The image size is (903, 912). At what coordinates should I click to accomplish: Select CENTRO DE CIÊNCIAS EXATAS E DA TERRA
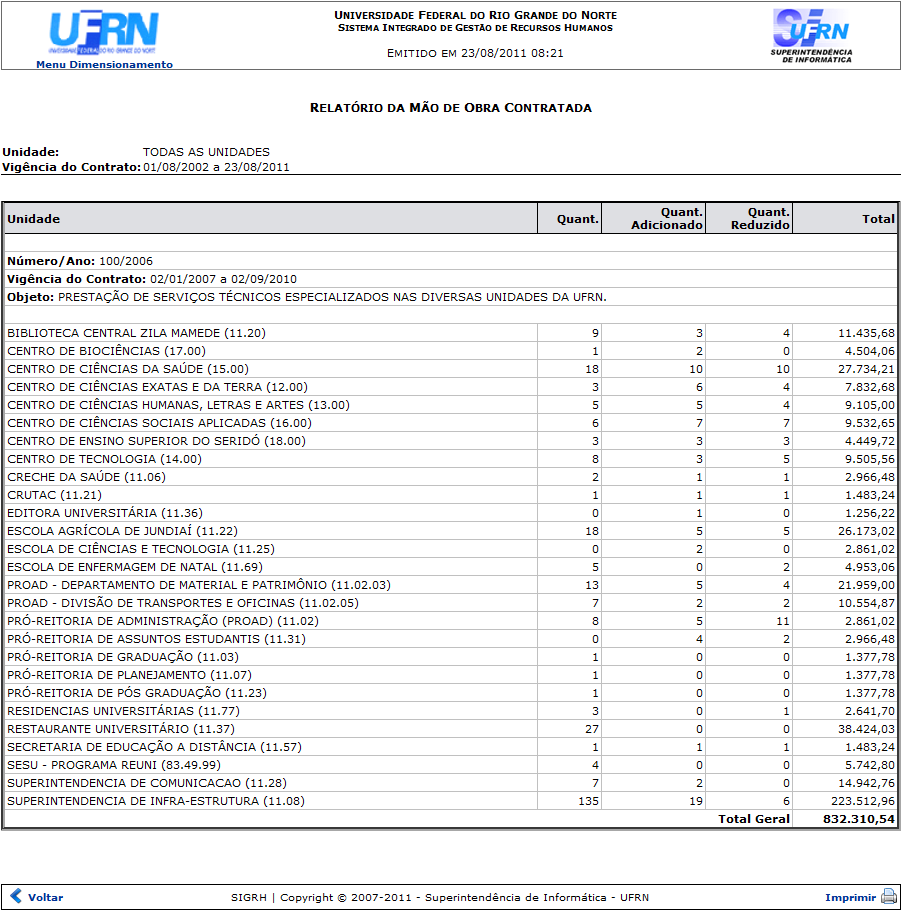451,387
